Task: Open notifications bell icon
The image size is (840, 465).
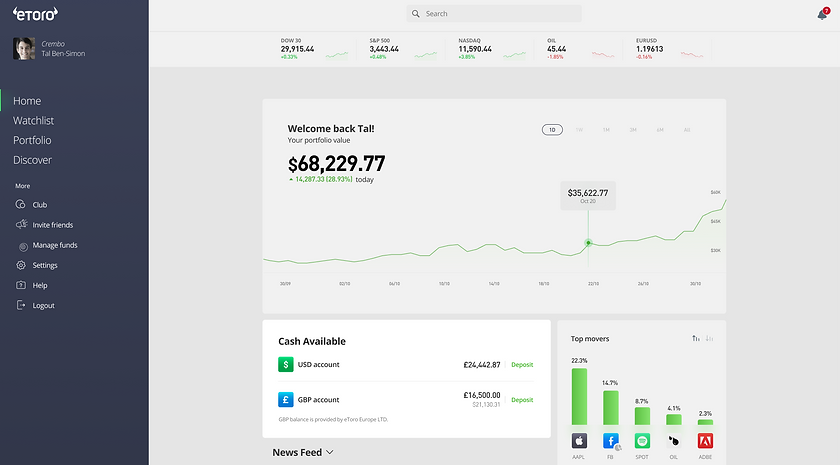Action: tap(823, 14)
